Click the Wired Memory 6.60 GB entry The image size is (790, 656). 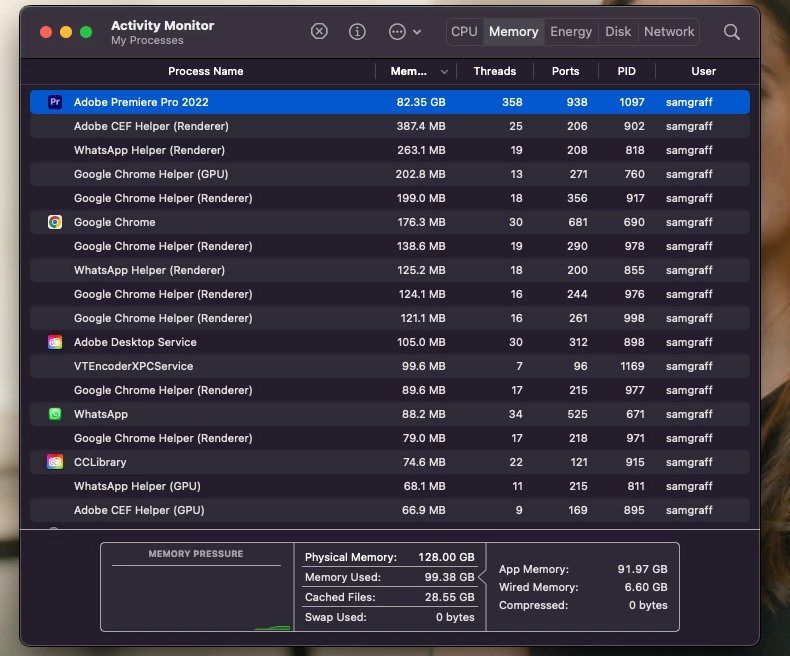583,587
